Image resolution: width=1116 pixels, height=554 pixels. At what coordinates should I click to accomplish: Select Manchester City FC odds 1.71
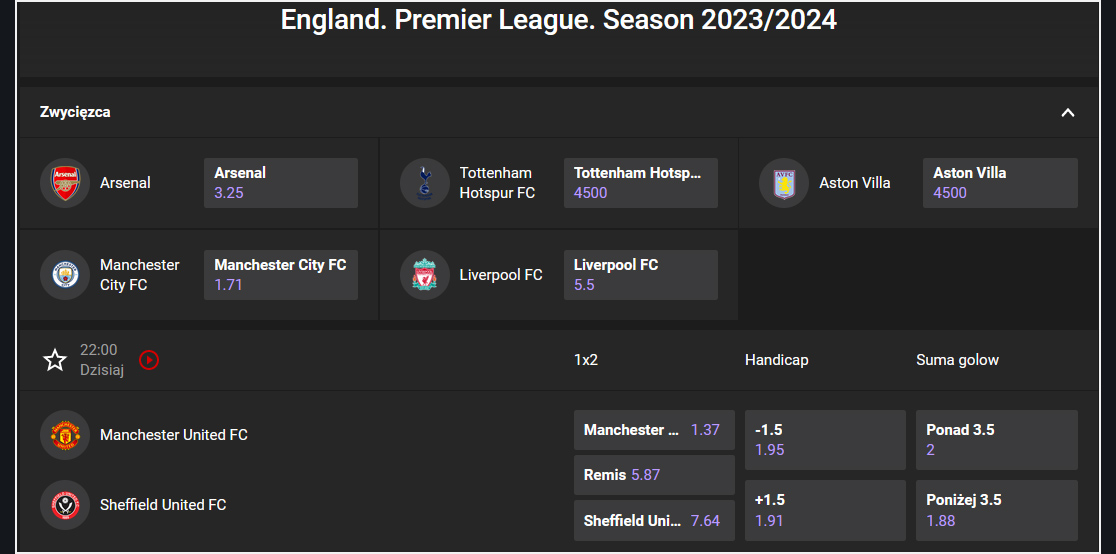pos(281,275)
